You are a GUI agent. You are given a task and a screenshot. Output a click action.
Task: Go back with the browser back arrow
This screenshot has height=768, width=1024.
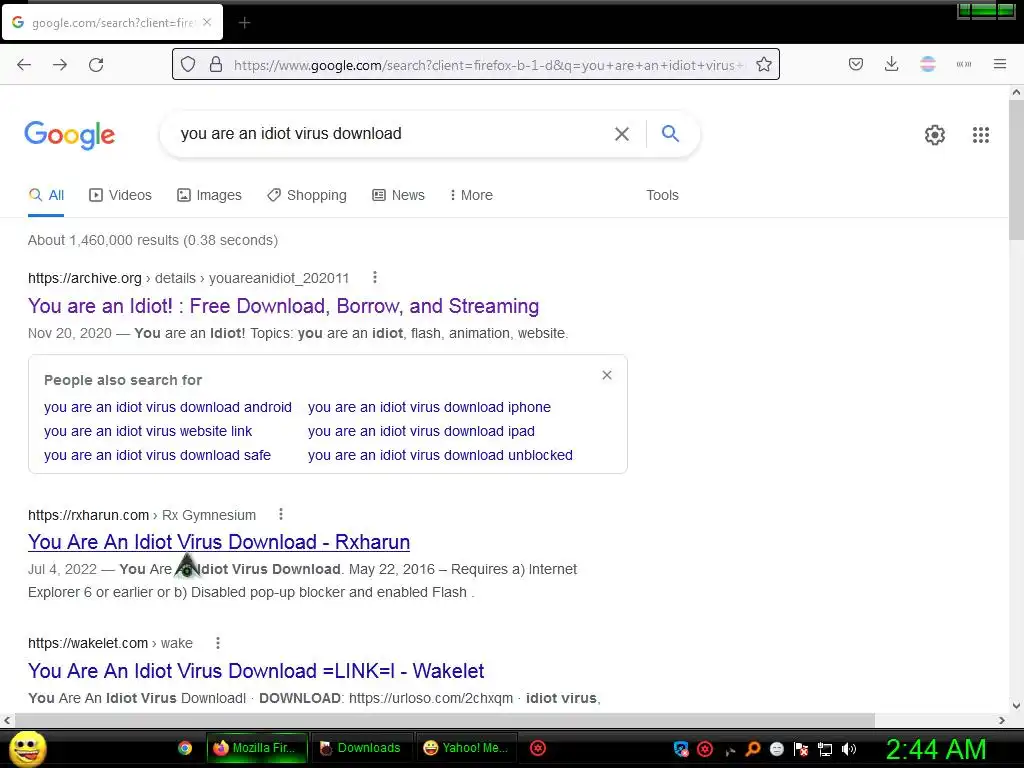24,64
